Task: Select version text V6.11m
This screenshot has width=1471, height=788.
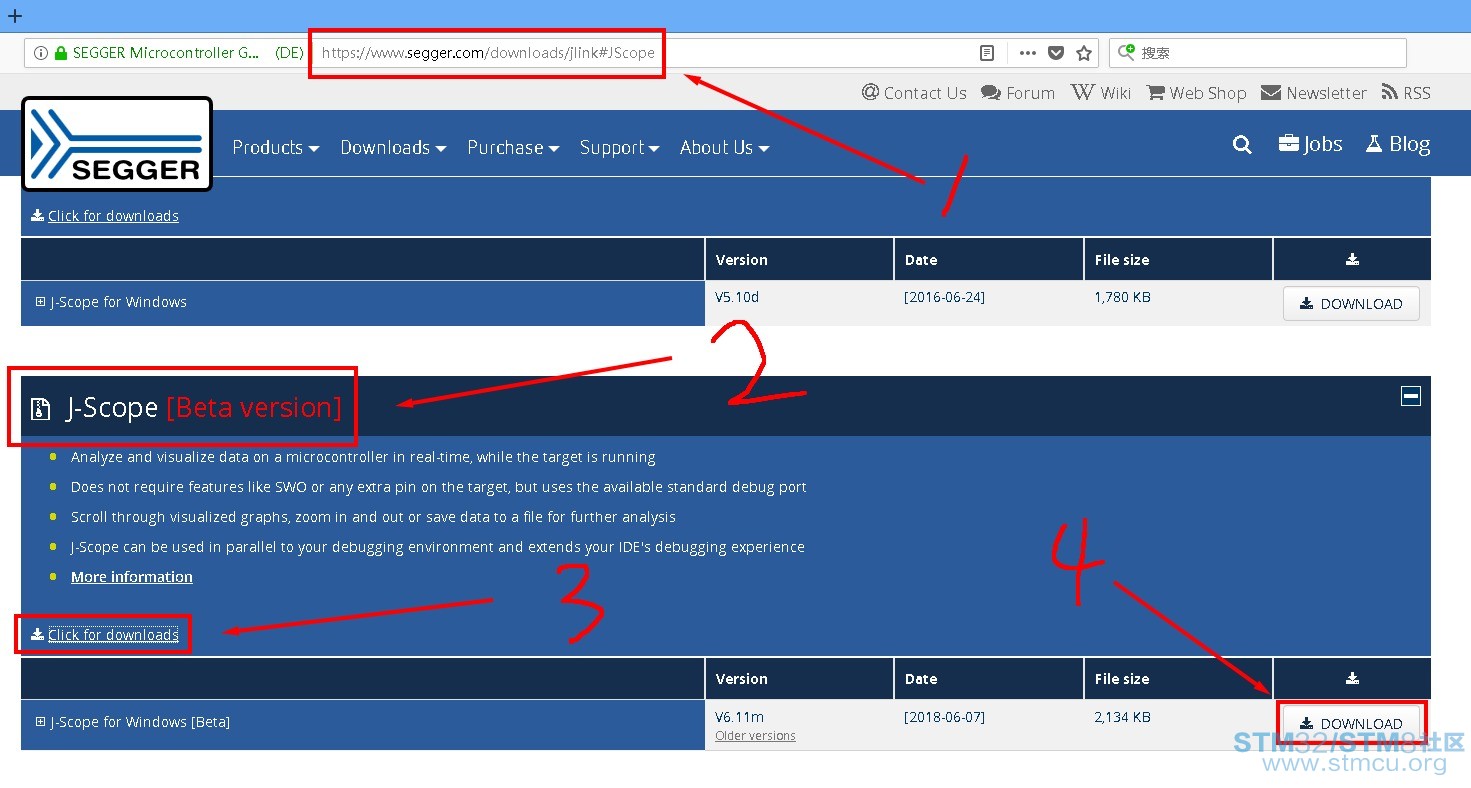Action: 739,717
